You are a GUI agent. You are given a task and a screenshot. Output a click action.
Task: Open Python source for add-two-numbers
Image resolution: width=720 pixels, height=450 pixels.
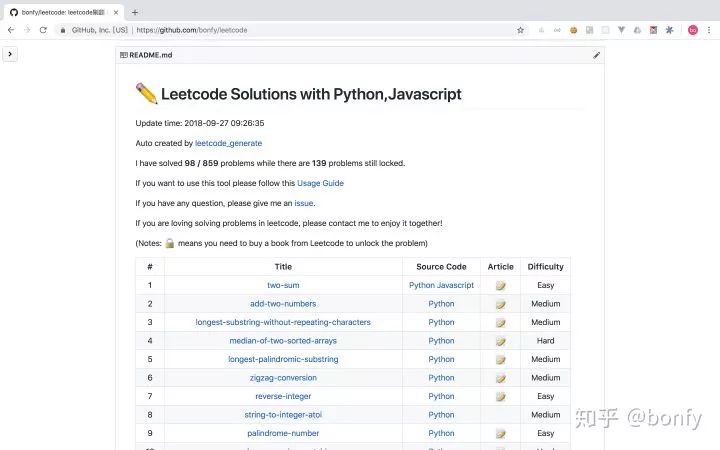coord(441,304)
